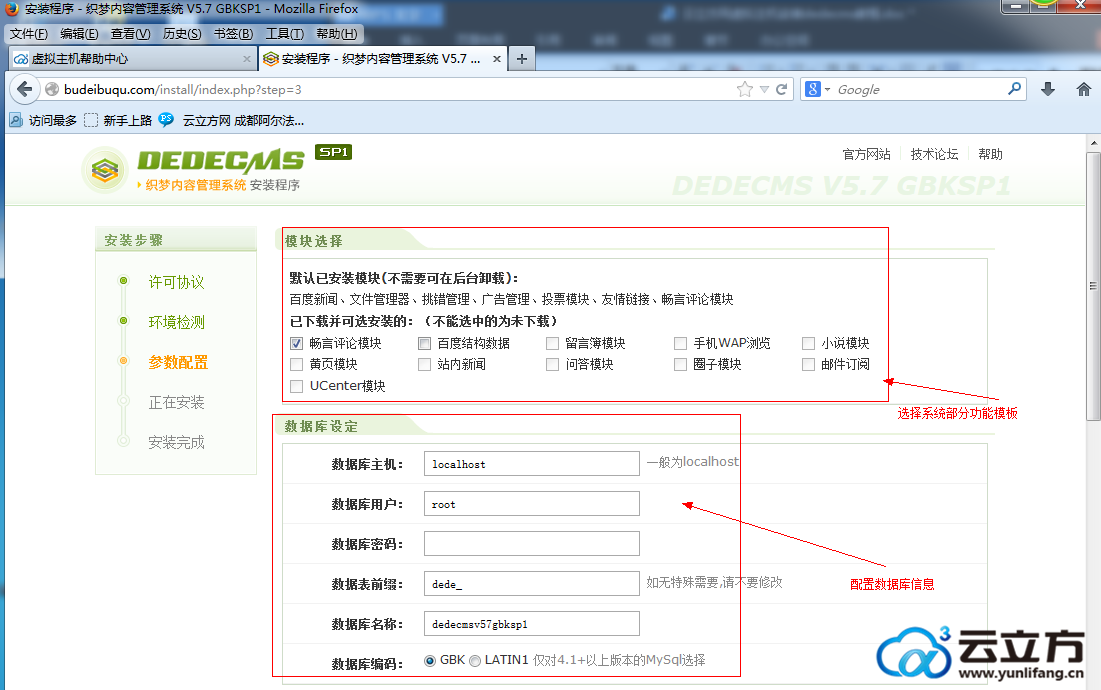Open the 历史(S) menu
Screen dimensions: 1101x690
(182, 34)
